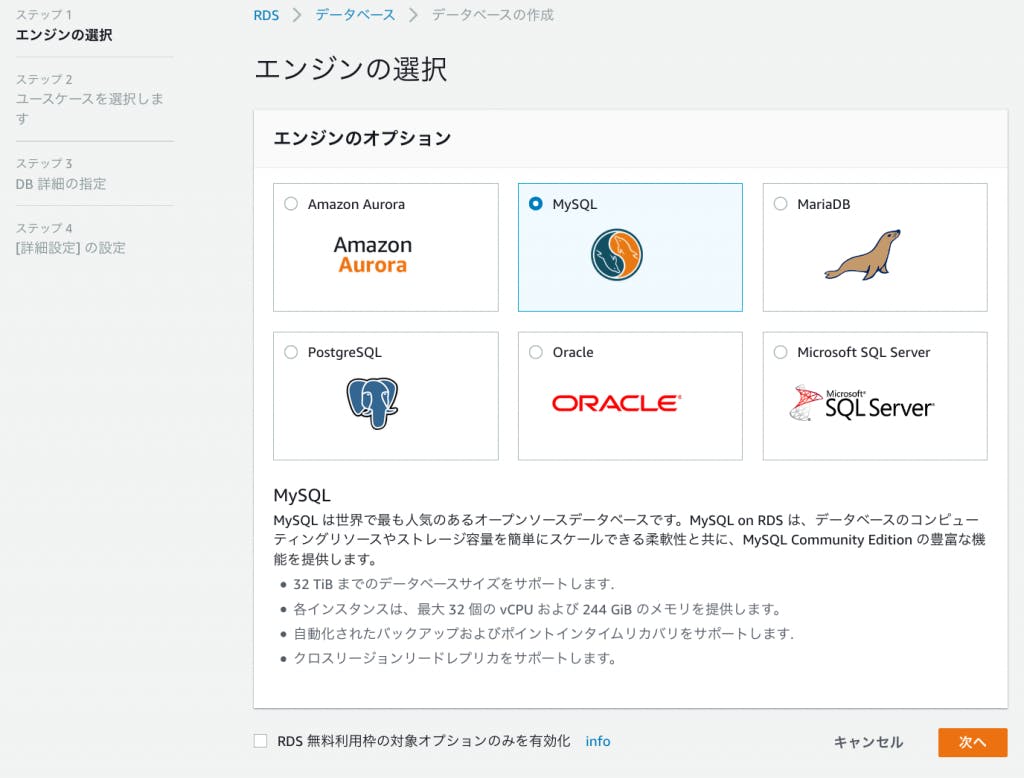1024x778 pixels.
Task: Select the Microsoft SQL Server radio button
Action: (780, 352)
